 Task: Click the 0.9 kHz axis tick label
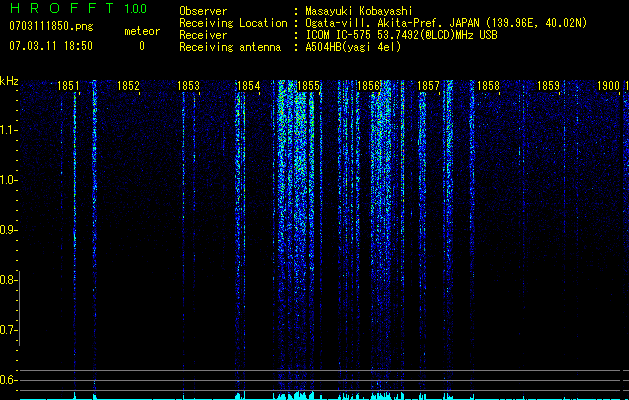coord(8,230)
